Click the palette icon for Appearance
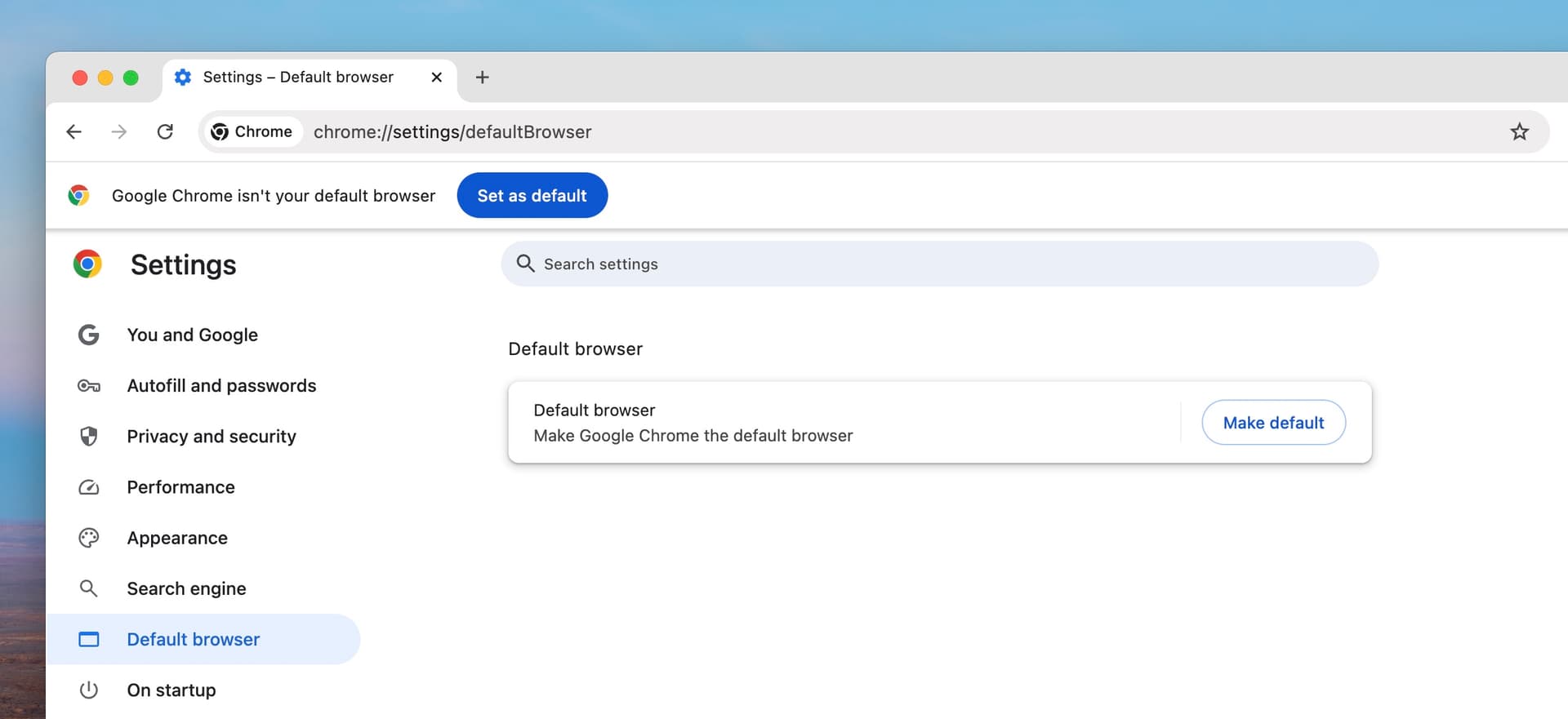Viewport: 1568px width, 719px height. click(88, 538)
